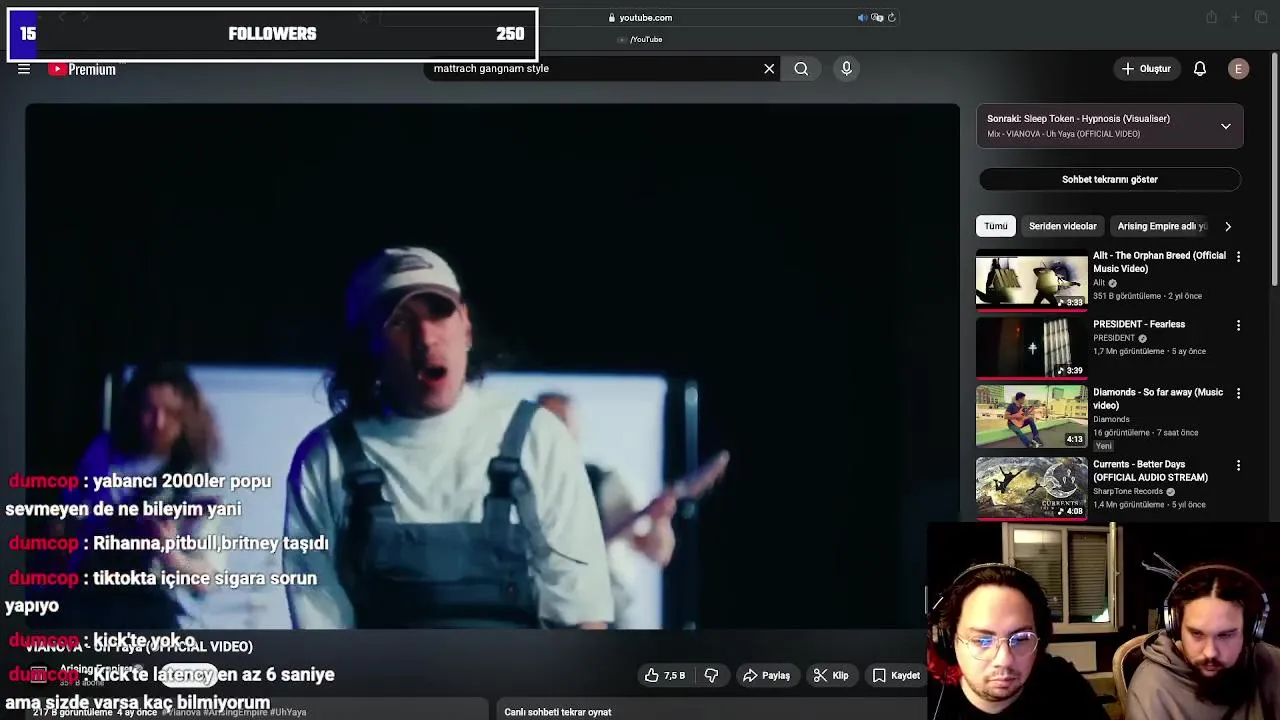Save the video with Kaydet
This screenshot has width=1280, height=720.
pyautogui.click(x=896, y=676)
